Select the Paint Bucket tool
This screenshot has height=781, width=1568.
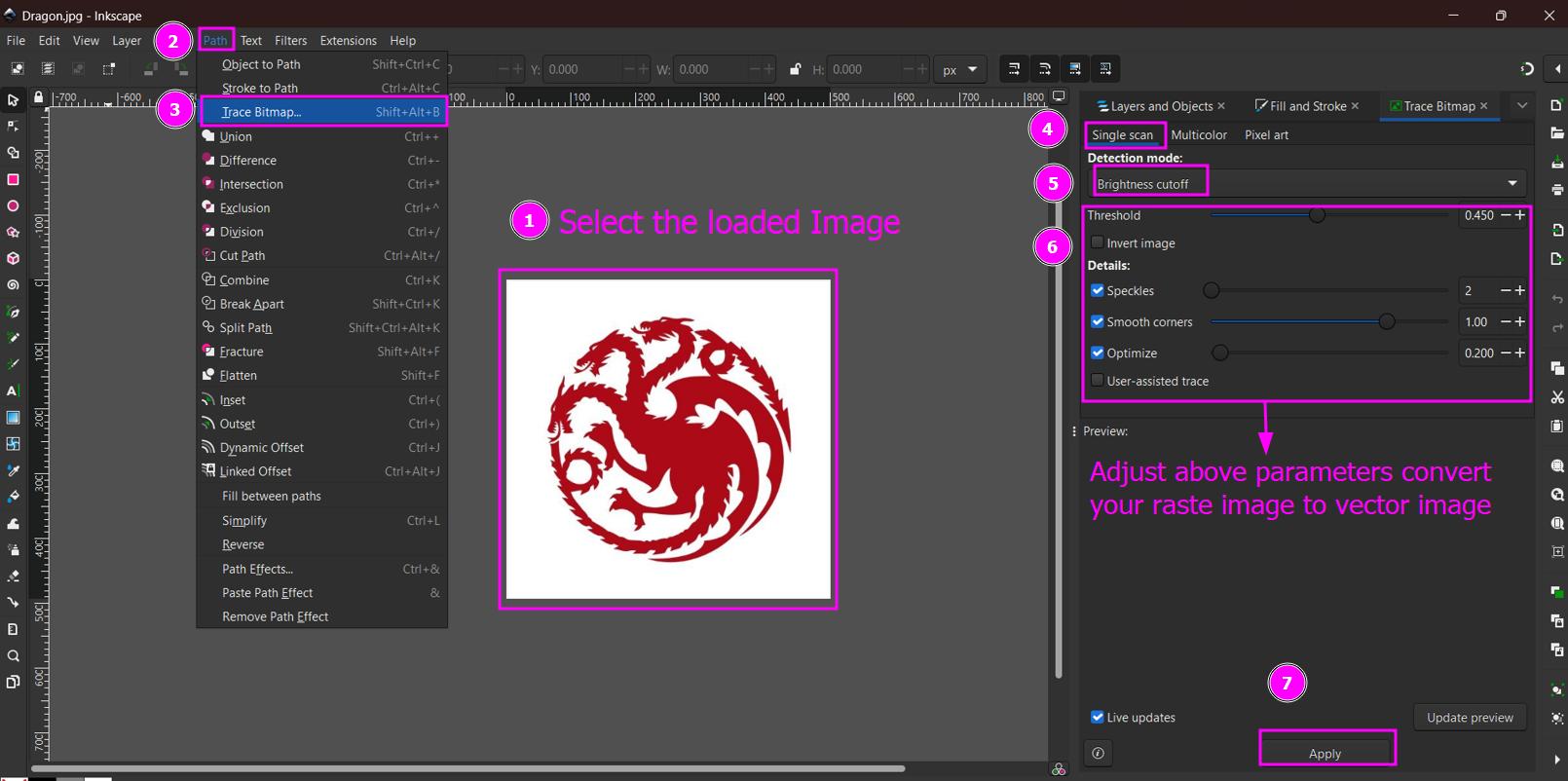pyautogui.click(x=13, y=497)
